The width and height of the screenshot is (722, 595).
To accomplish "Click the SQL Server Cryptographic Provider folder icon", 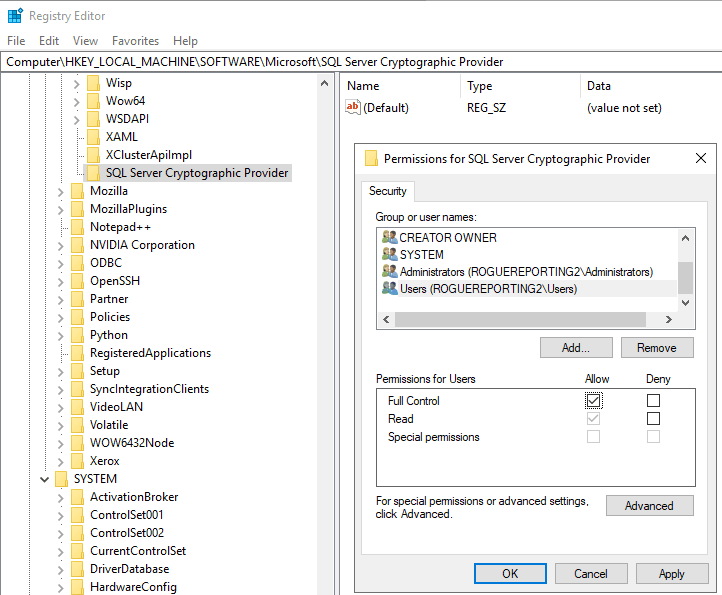I will tap(93, 173).
